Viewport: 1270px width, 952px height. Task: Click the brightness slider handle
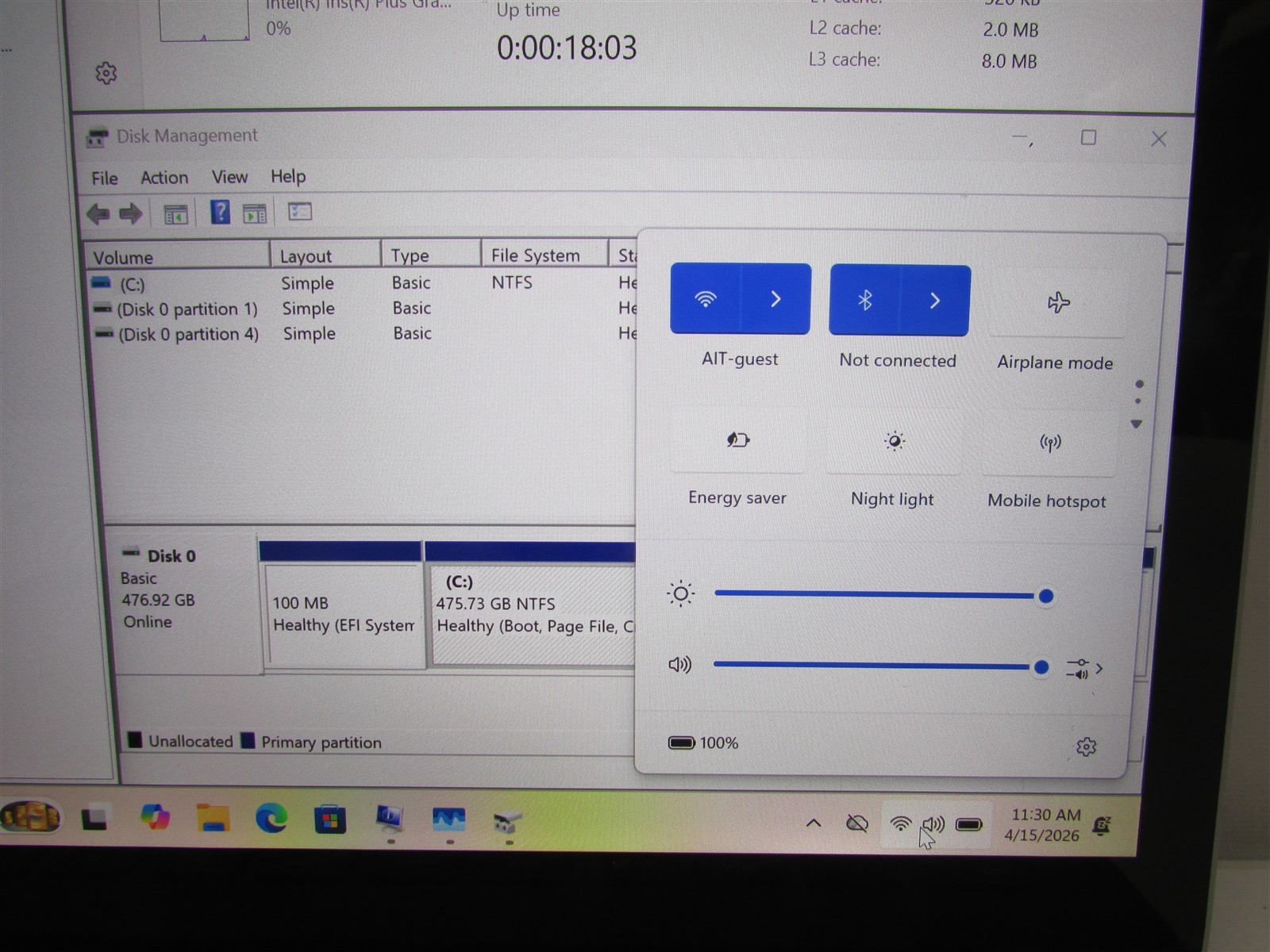click(1046, 596)
